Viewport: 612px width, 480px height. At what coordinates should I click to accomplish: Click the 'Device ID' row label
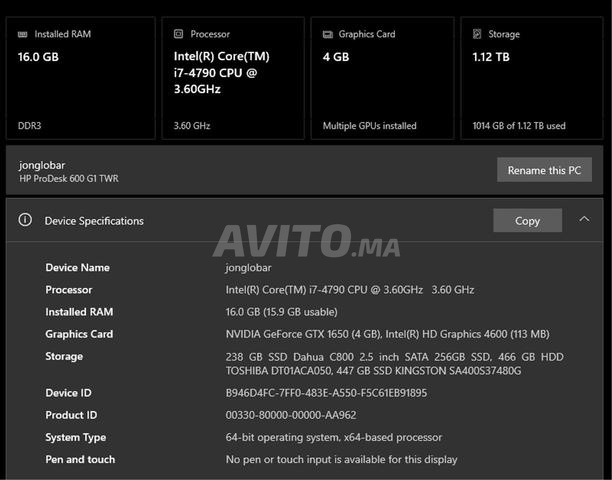(68, 393)
